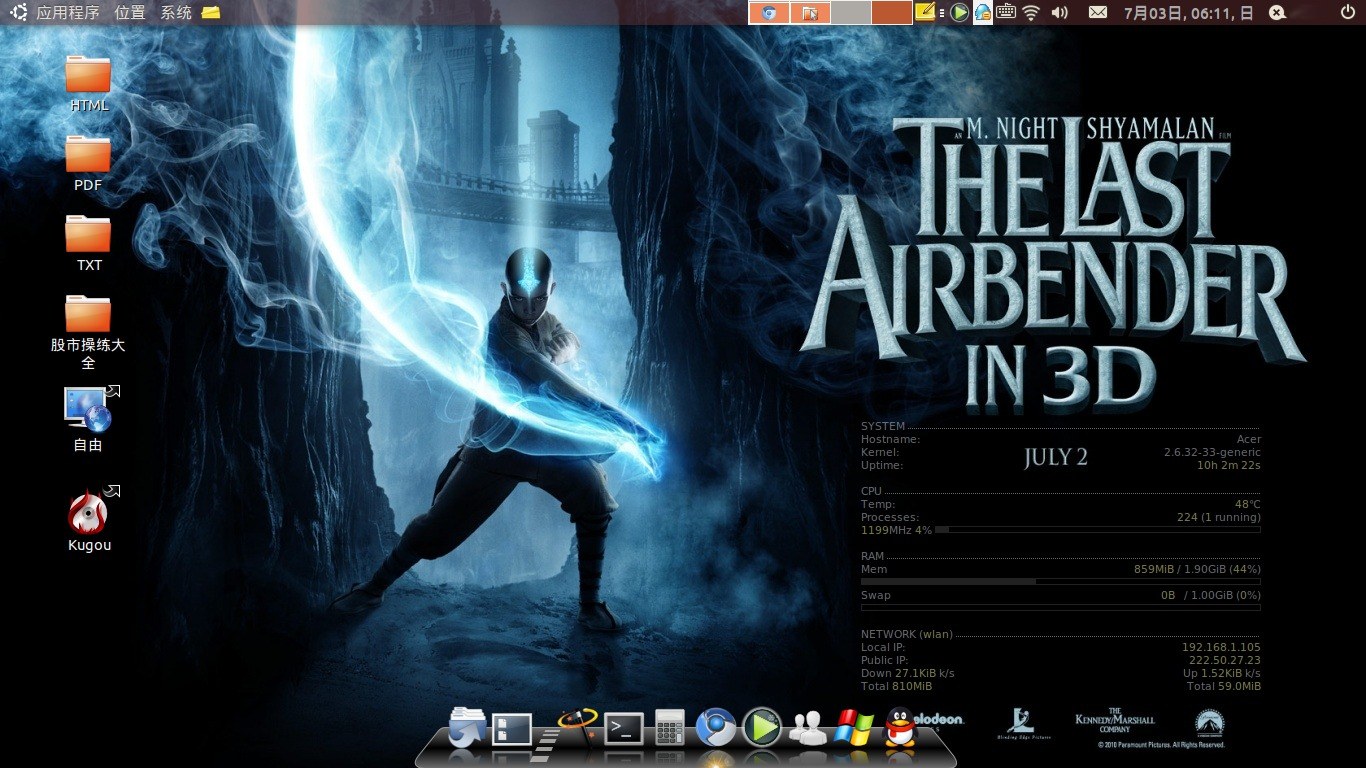Select the TXT folder on desktop
The height and width of the screenshot is (768, 1366).
(x=88, y=244)
